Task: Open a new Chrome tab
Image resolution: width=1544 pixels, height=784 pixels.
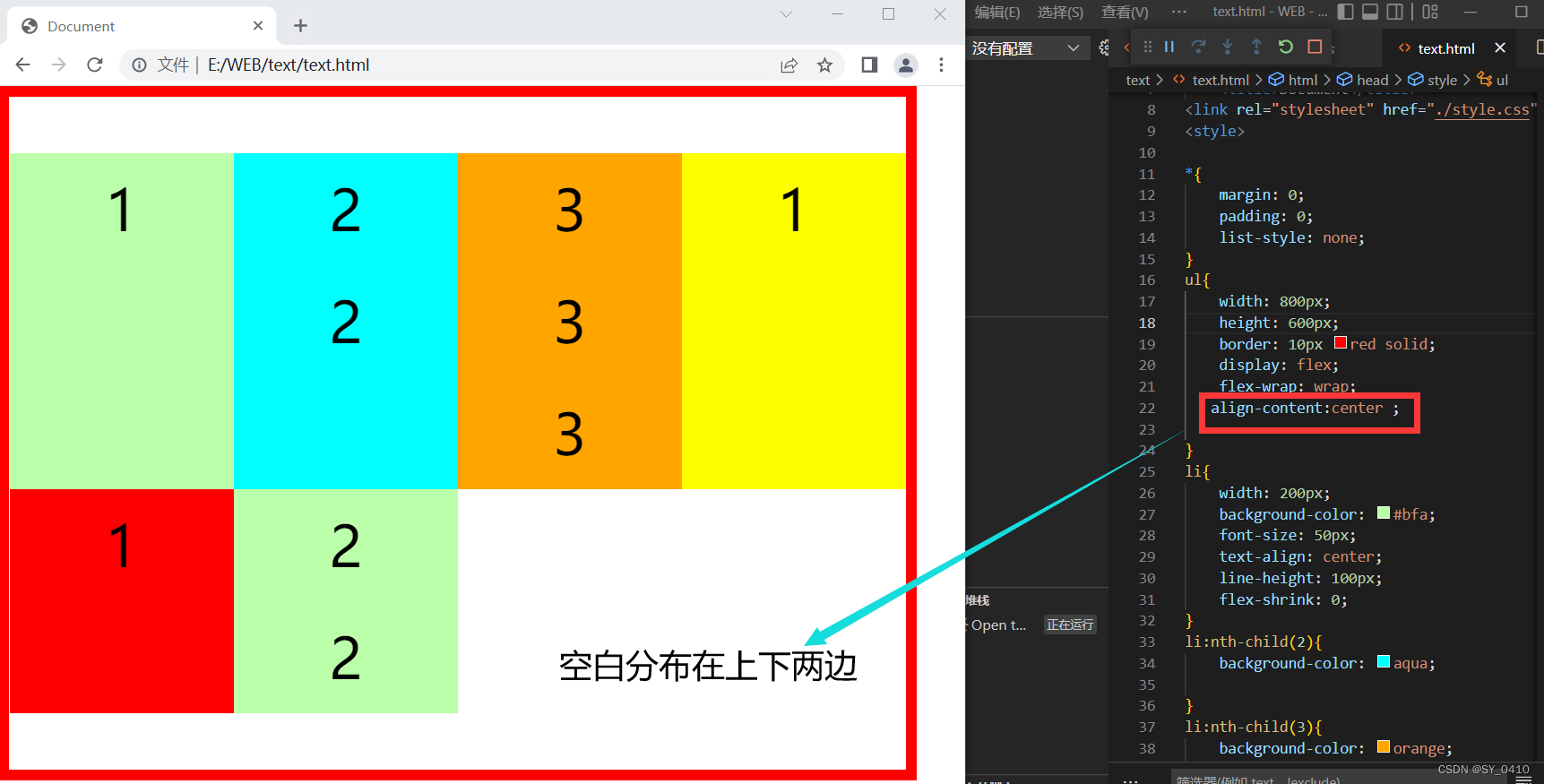Action: [300, 26]
